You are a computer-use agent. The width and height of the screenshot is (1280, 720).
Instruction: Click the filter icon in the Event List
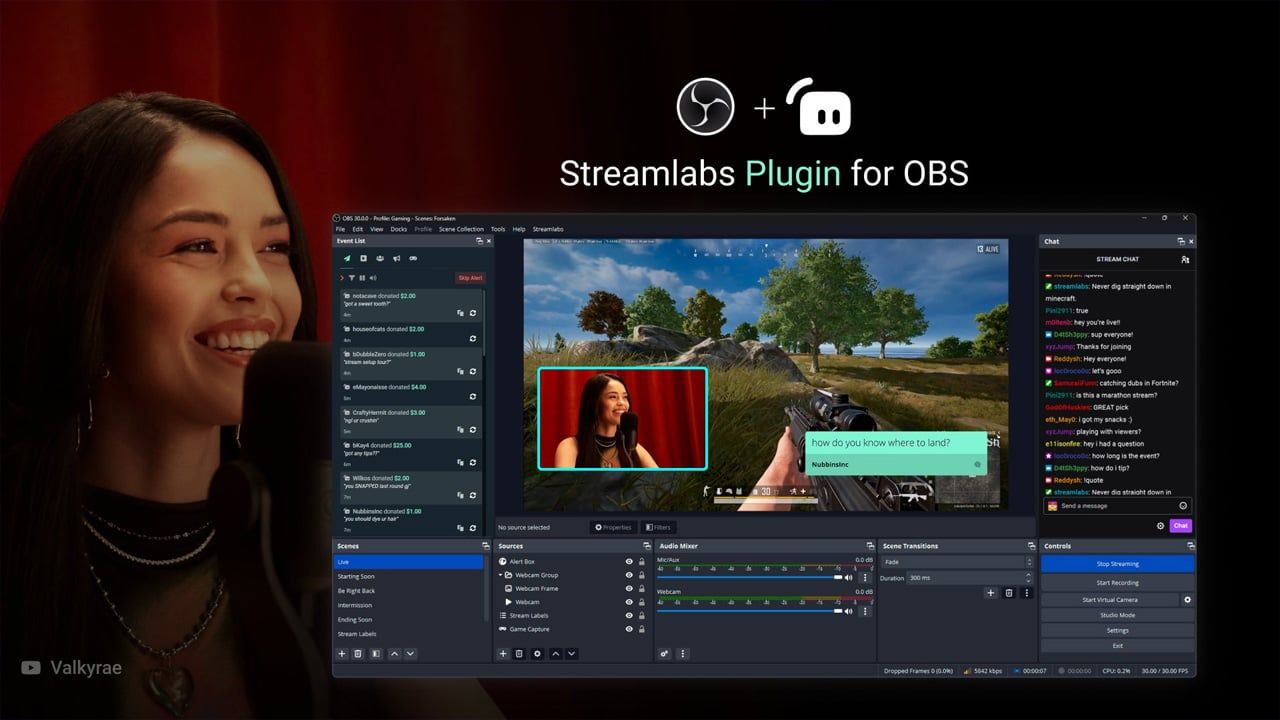pyautogui.click(x=352, y=277)
